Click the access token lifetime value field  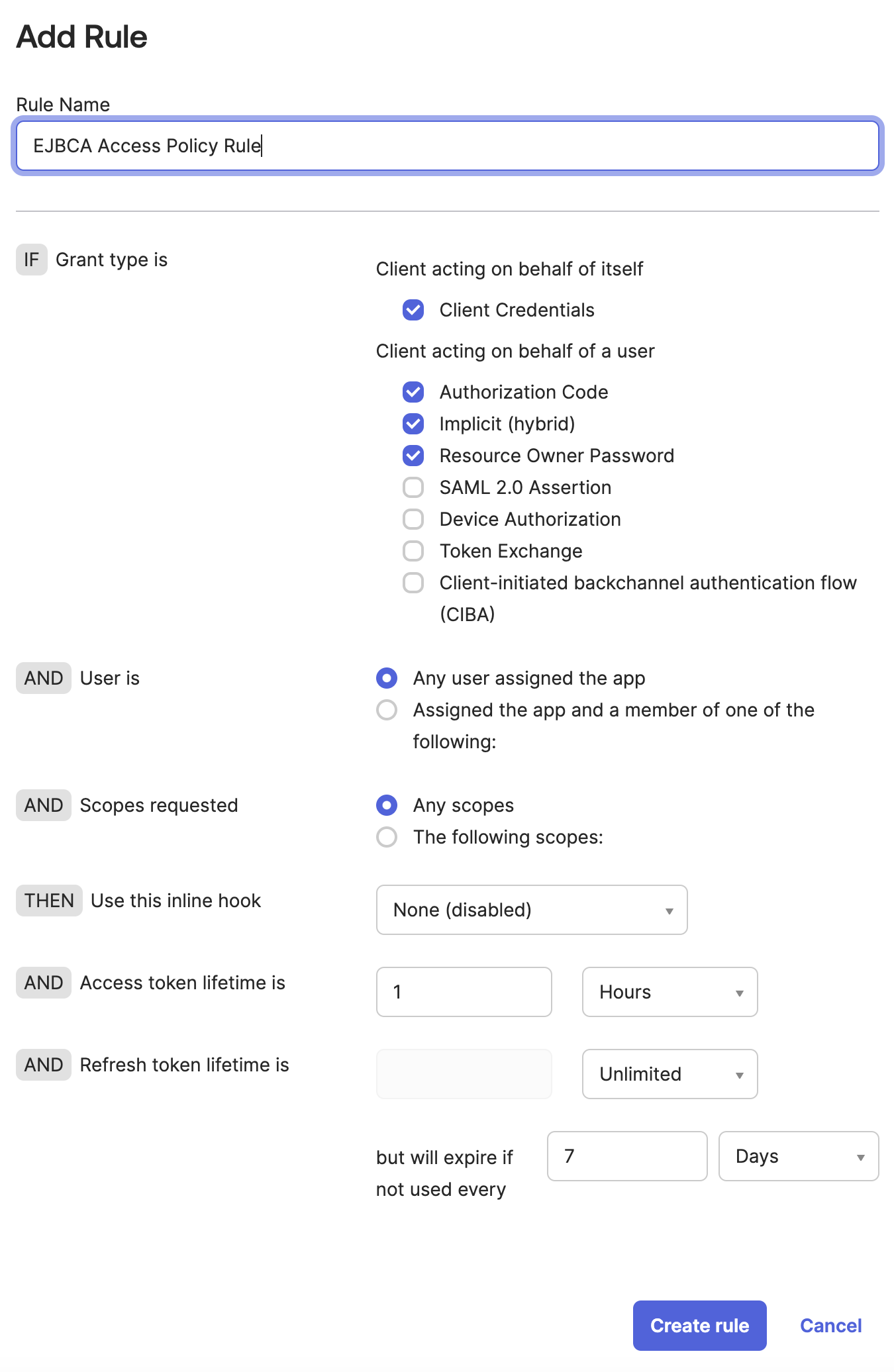tap(464, 992)
